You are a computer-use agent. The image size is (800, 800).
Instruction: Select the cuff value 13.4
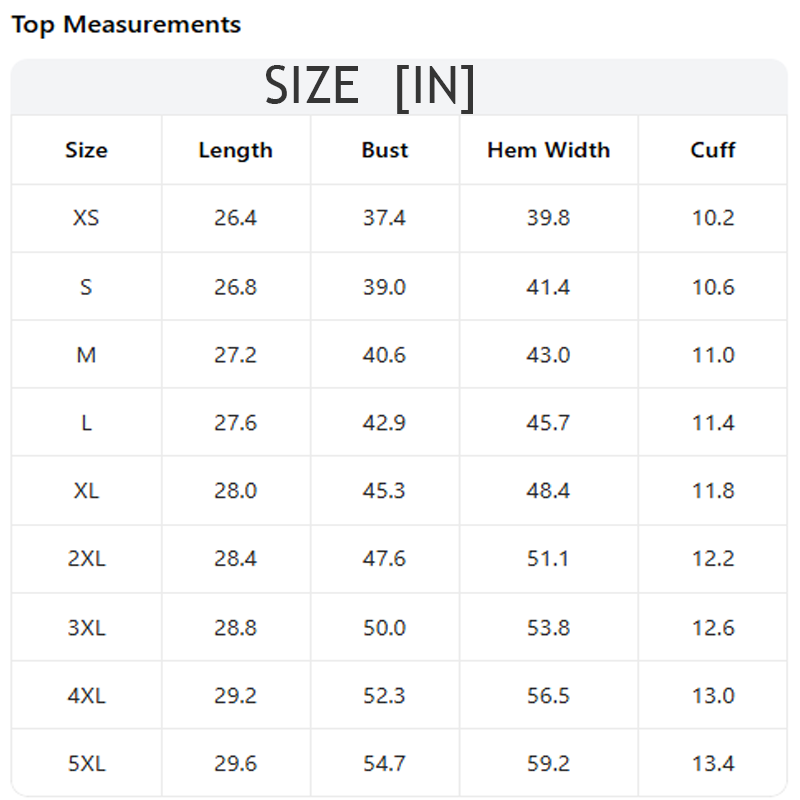(x=713, y=763)
